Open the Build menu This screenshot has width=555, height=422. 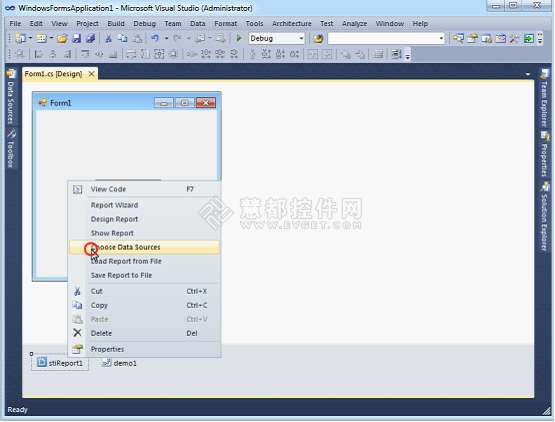[x=116, y=24]
